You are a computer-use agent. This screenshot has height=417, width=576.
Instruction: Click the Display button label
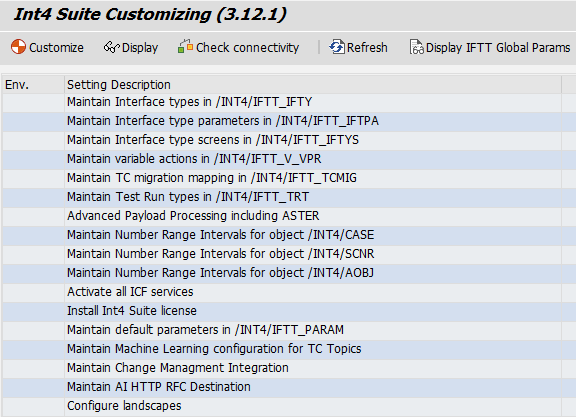click(140, 48)
